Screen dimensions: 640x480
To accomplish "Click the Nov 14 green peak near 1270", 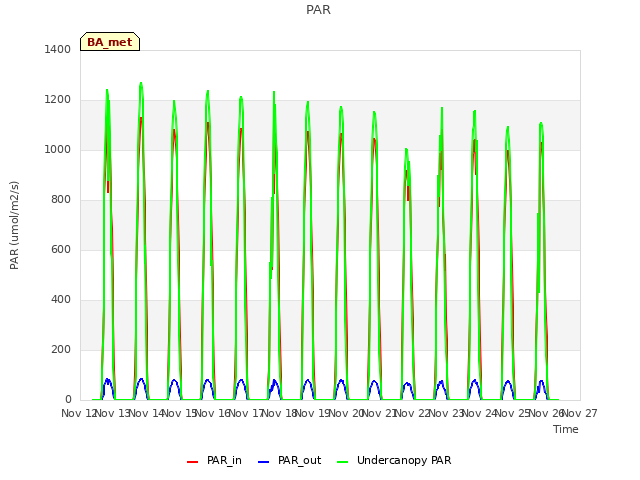I will click(x=141, y=84).
